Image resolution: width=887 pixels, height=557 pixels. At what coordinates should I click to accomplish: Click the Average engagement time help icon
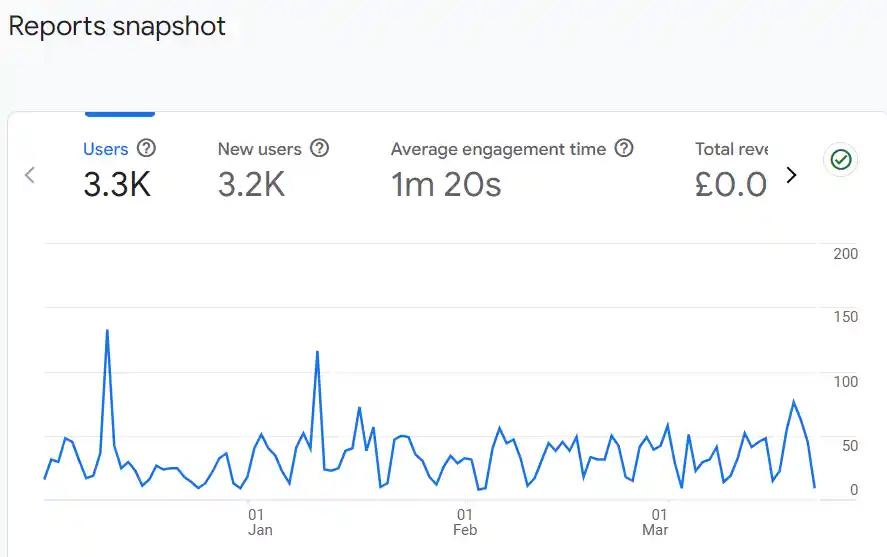[x=624, y=149]
